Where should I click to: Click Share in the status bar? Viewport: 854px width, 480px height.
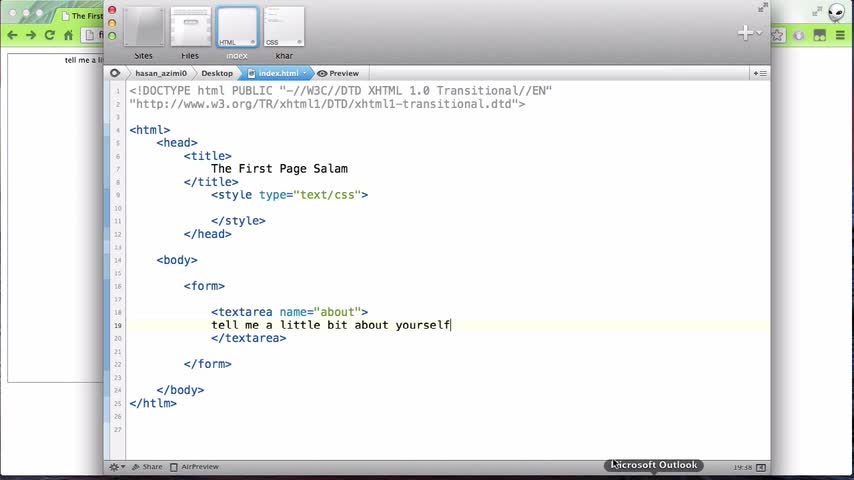pyautogui.click(x=147, y=467)
